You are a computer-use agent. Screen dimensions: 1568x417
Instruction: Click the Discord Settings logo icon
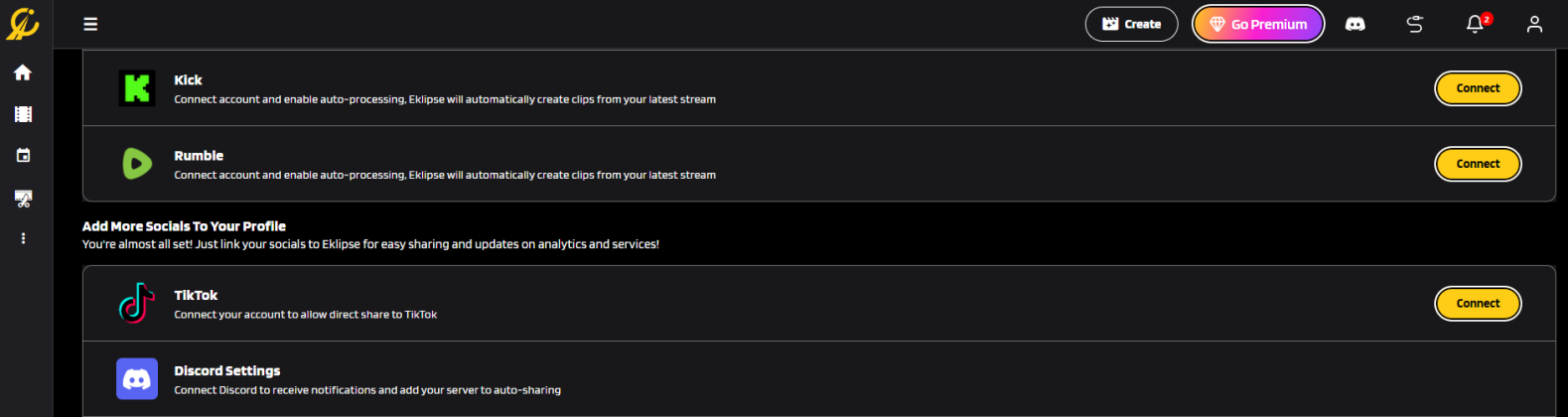(137, 379)
